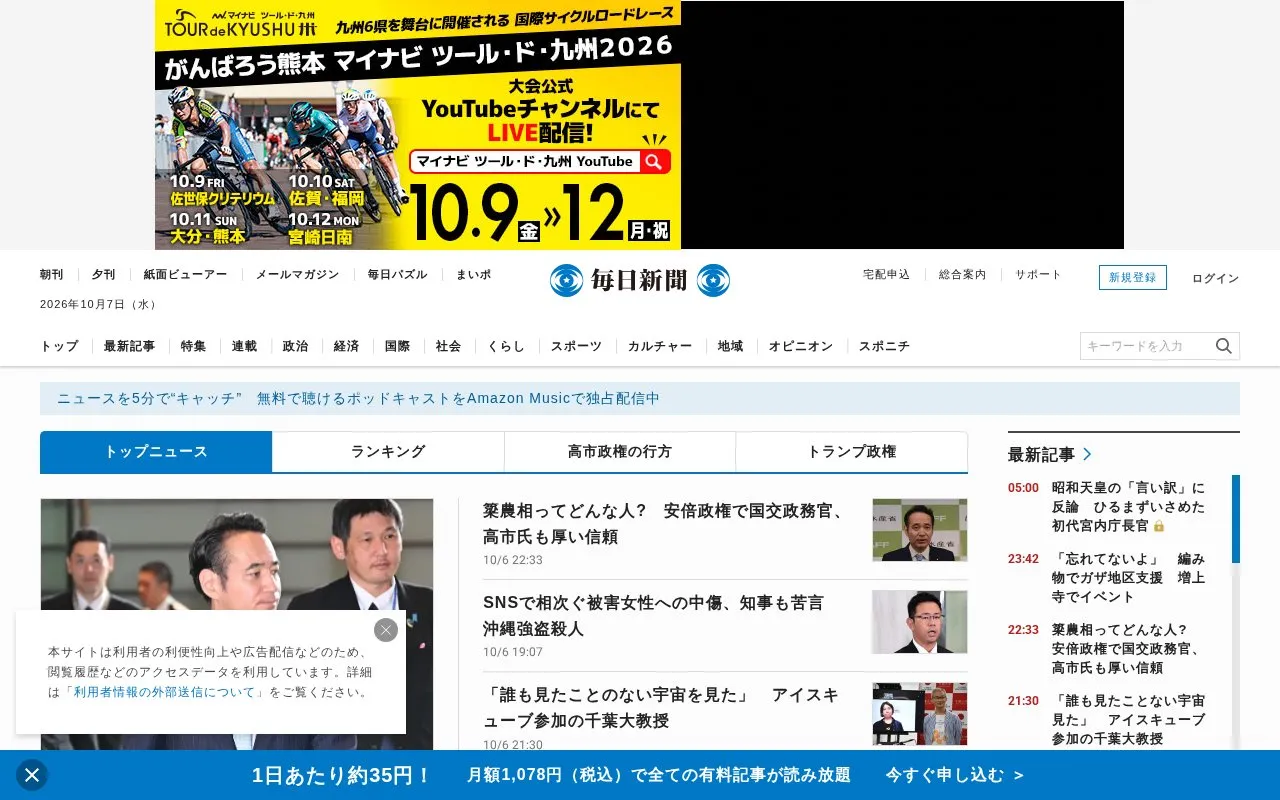Open the 最新記事 arrow chevron
1280x800 pixels.
(x=1087, y=454)
